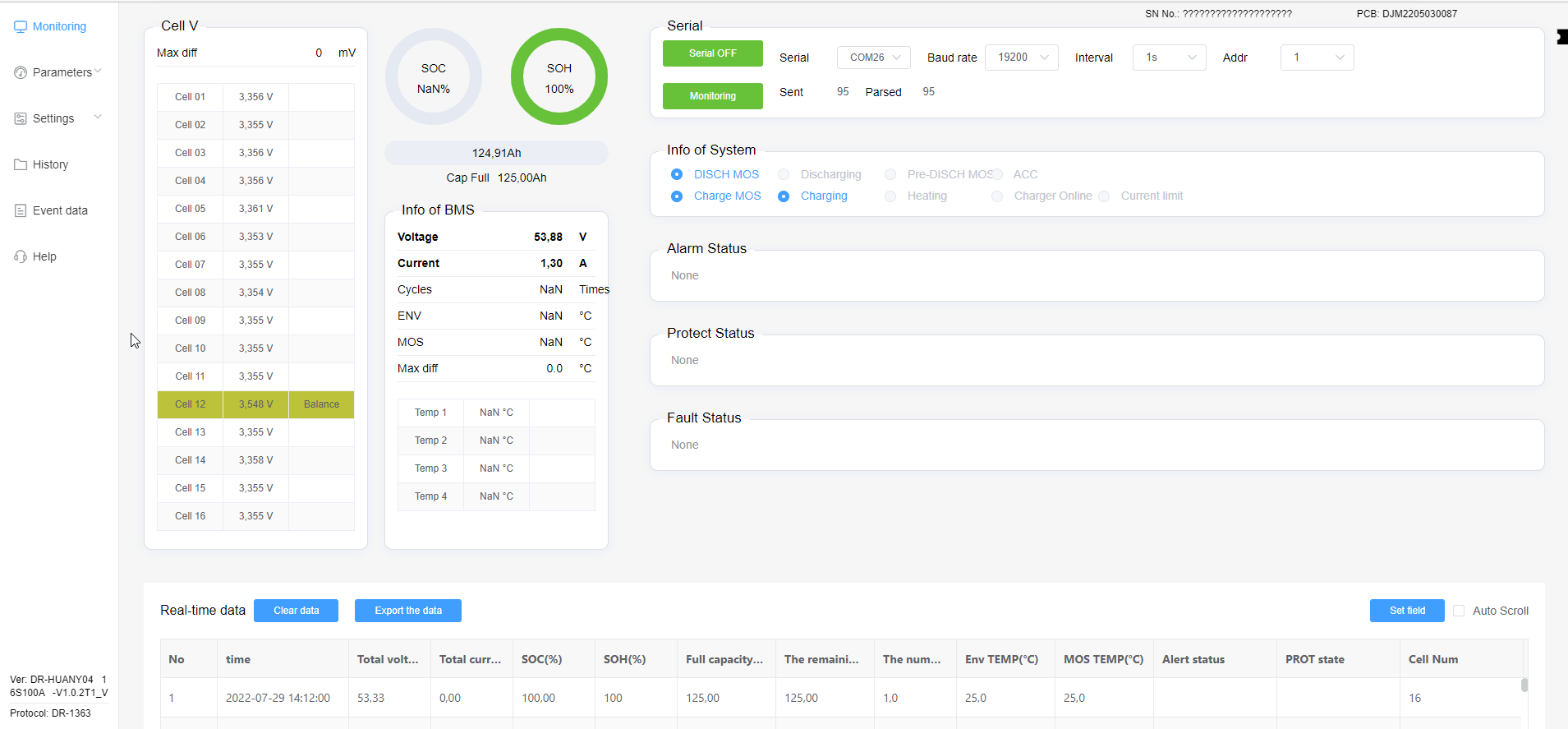Click the 124,91Ah capacity progress bar

[x=496, y=153]
